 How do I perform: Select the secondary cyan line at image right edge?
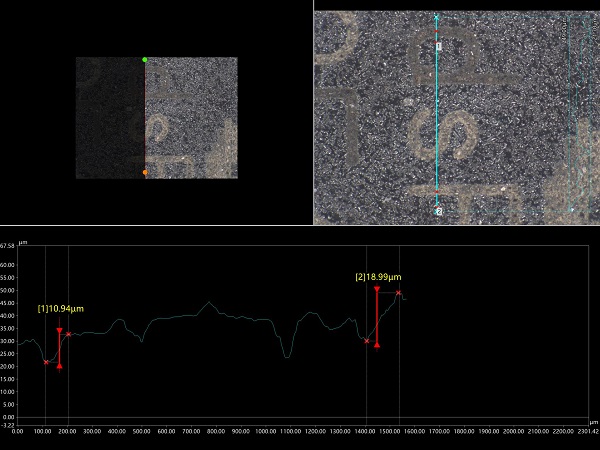(x=571, y=110)
